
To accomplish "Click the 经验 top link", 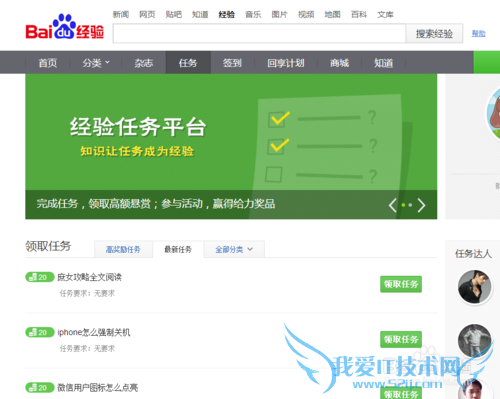I will coord(227,14).
